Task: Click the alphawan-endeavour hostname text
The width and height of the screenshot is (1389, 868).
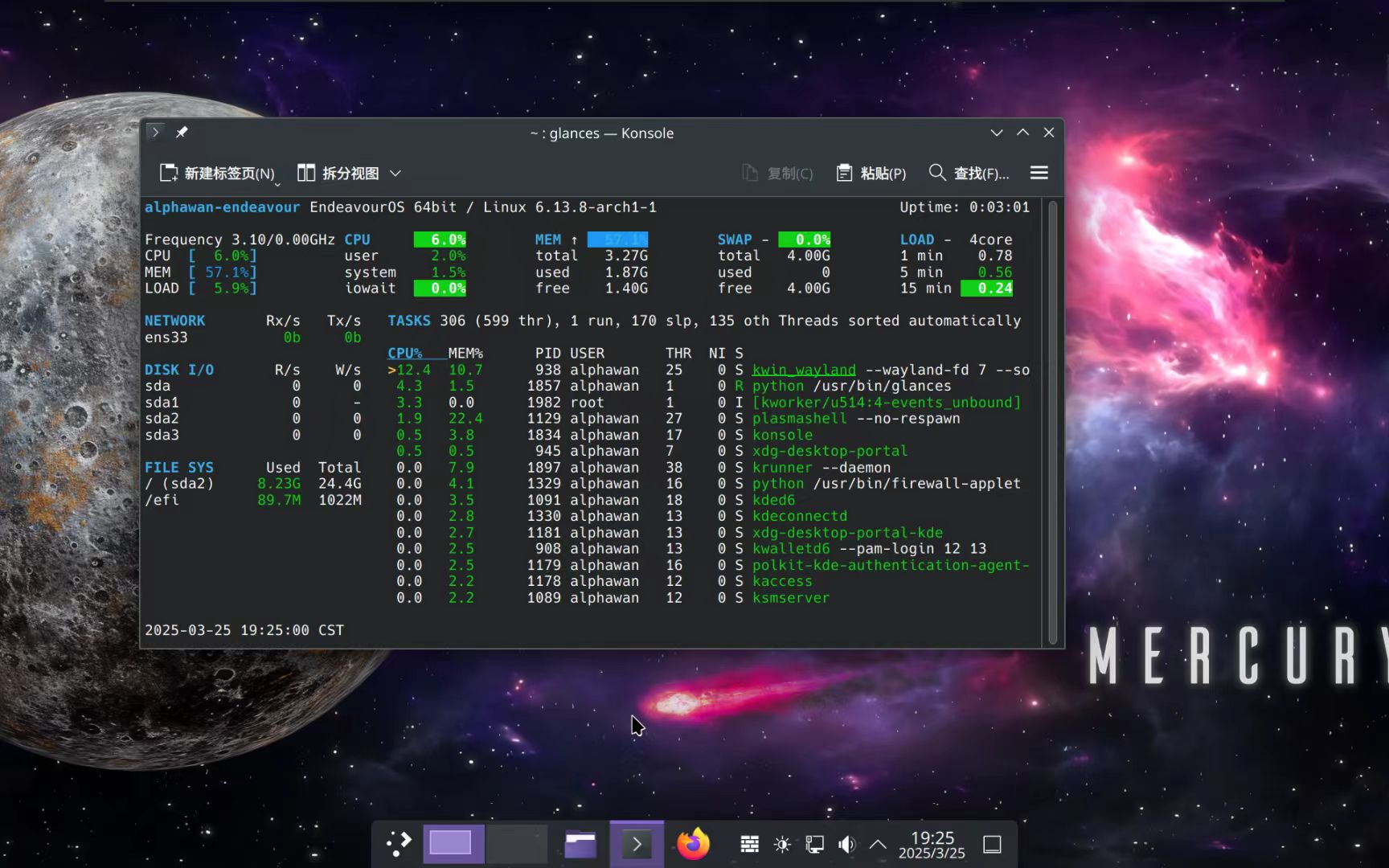Action: pos(222,207)
